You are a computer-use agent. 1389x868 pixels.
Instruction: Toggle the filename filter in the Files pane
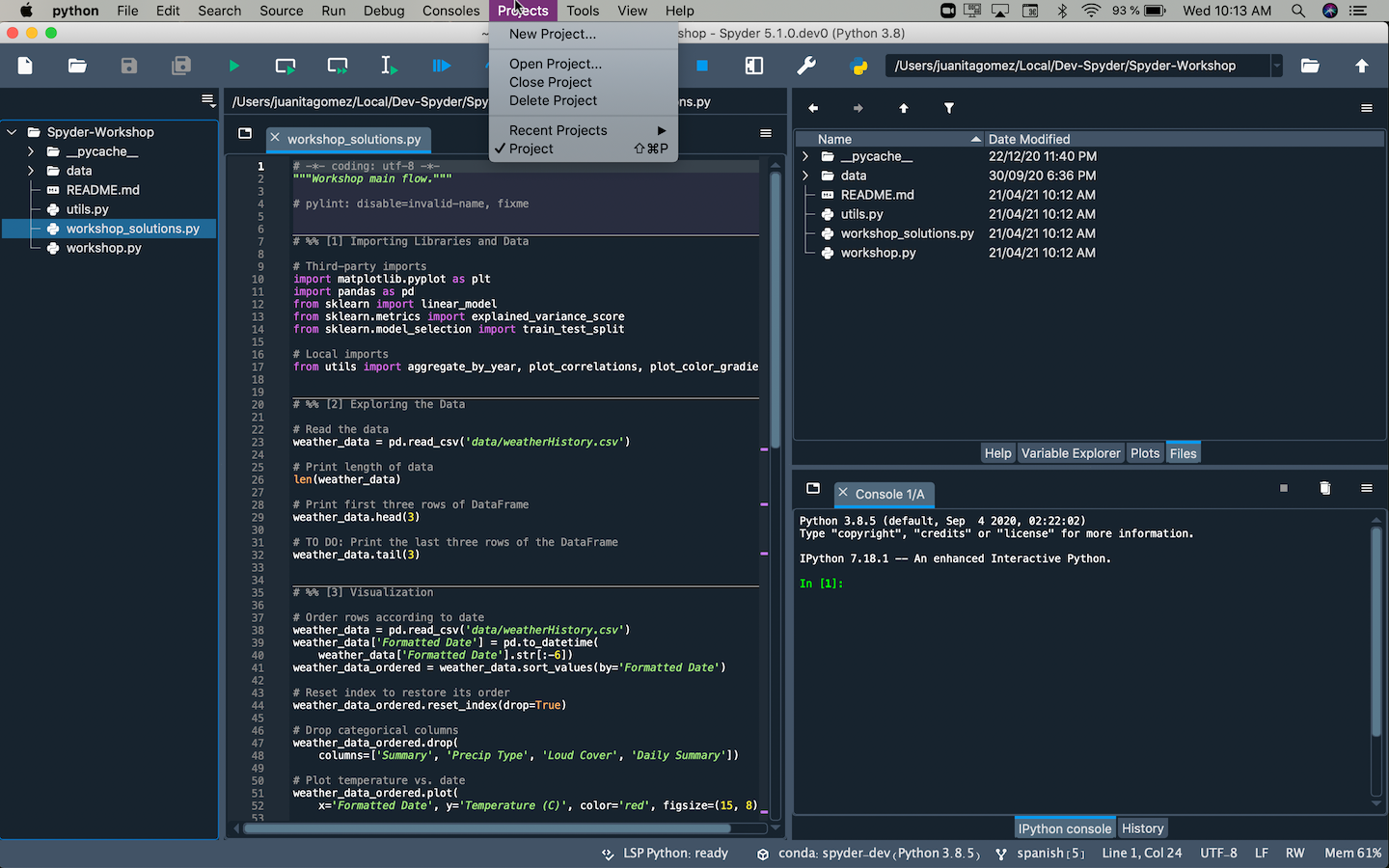pyautogui.click(x=949, y=108)
